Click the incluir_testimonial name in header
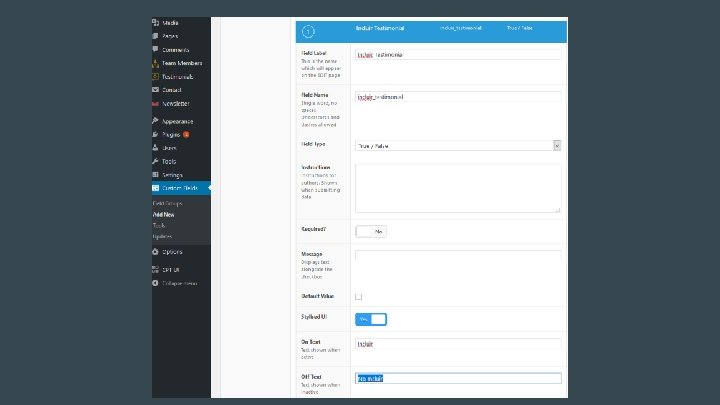 click(461, 28)
